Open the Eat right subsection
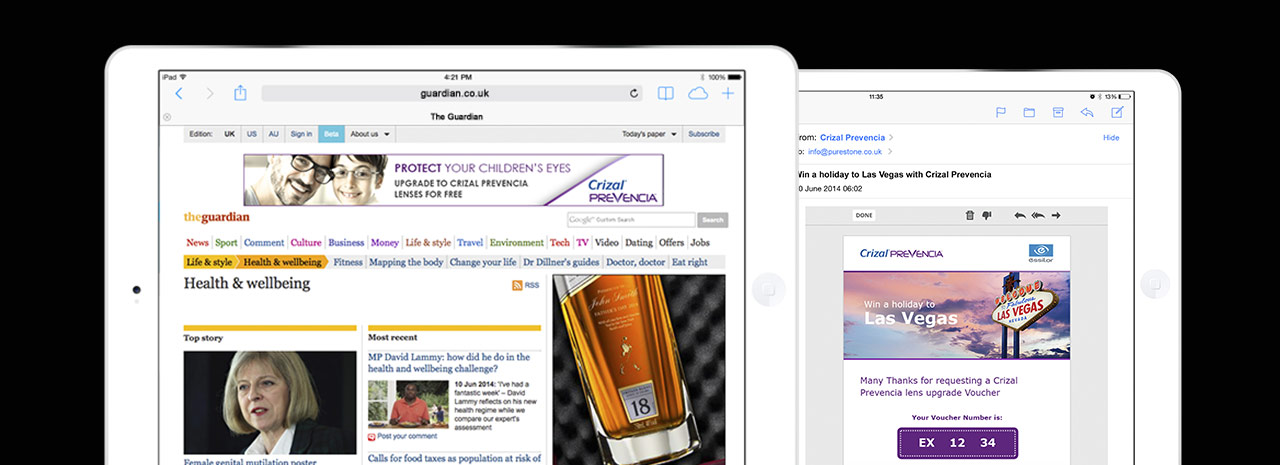 (x=689, y=262)
